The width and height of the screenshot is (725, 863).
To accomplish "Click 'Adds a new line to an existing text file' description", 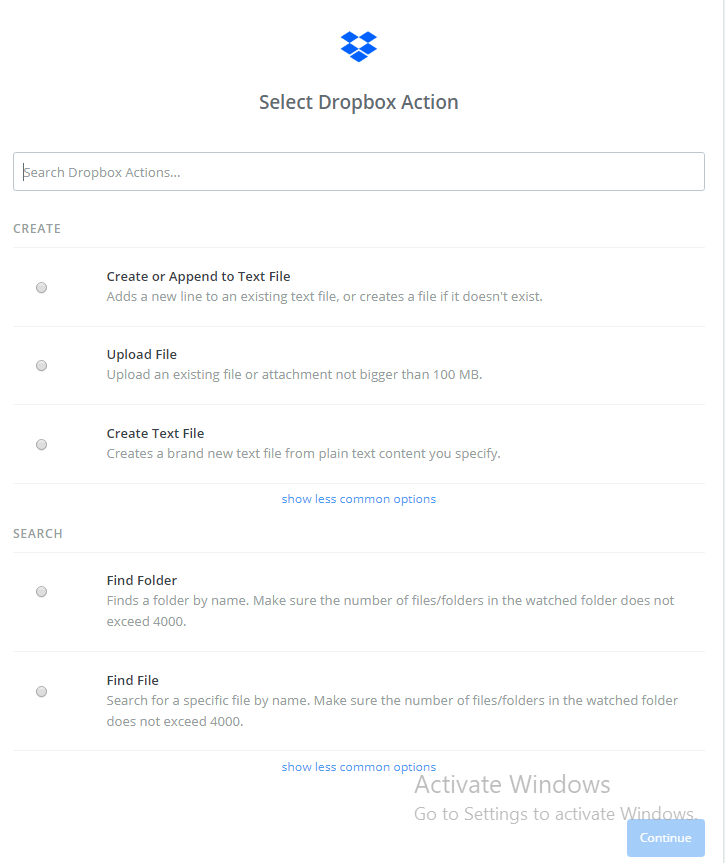I will (324, 296).
